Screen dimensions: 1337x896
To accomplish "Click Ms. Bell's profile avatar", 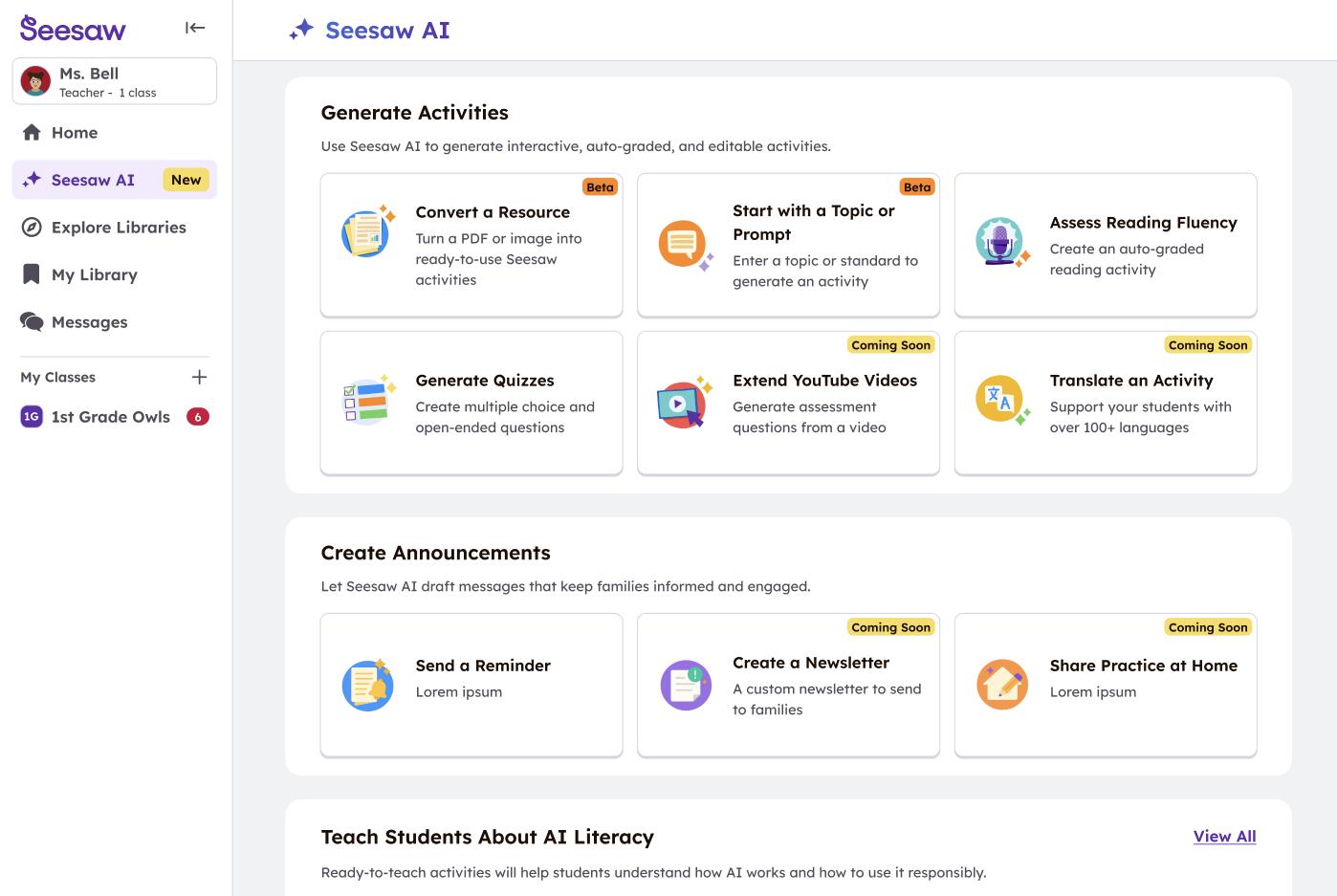I will click(35, 81).
